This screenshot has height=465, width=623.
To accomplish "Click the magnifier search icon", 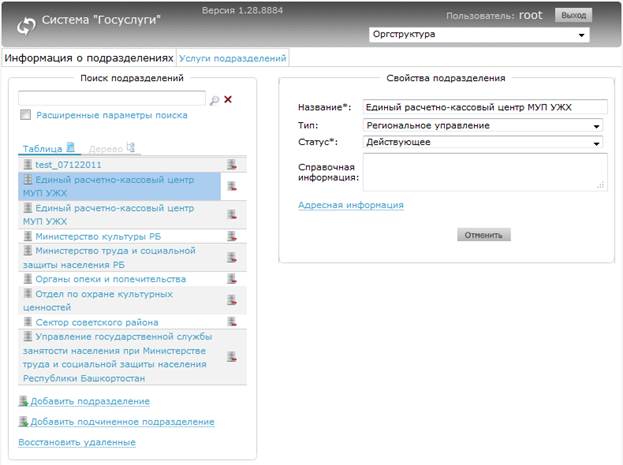I will [x=214, y=100].
